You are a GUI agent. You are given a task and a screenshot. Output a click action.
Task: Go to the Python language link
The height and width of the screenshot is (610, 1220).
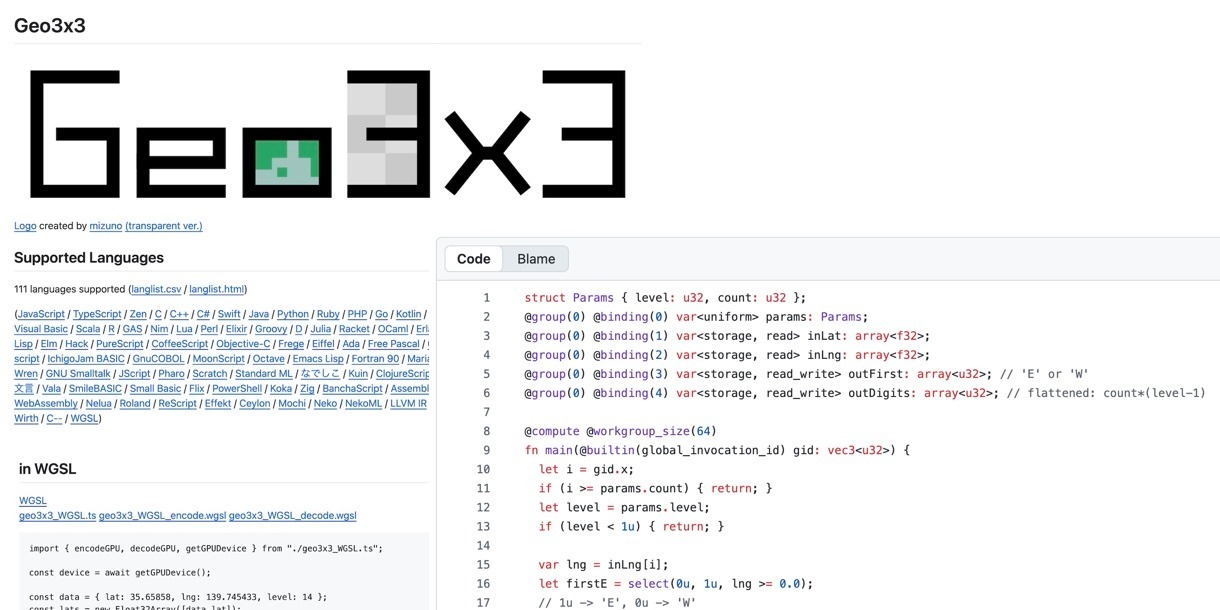click(293, 314)
